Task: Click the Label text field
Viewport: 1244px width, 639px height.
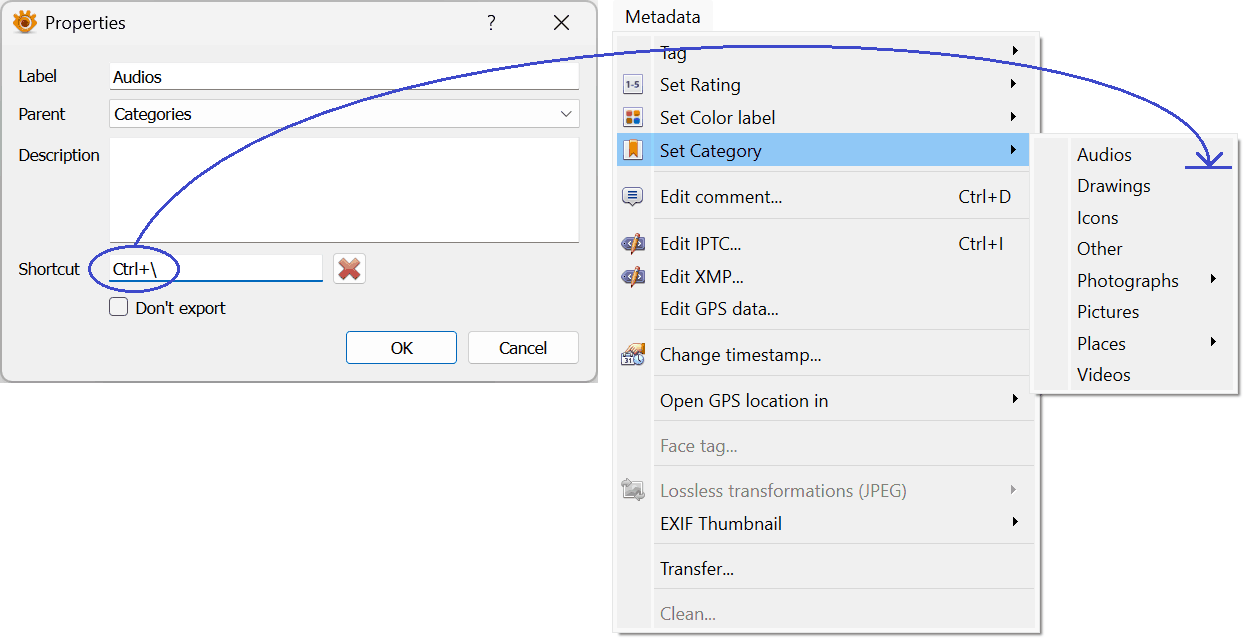Action: pos(344,77)
